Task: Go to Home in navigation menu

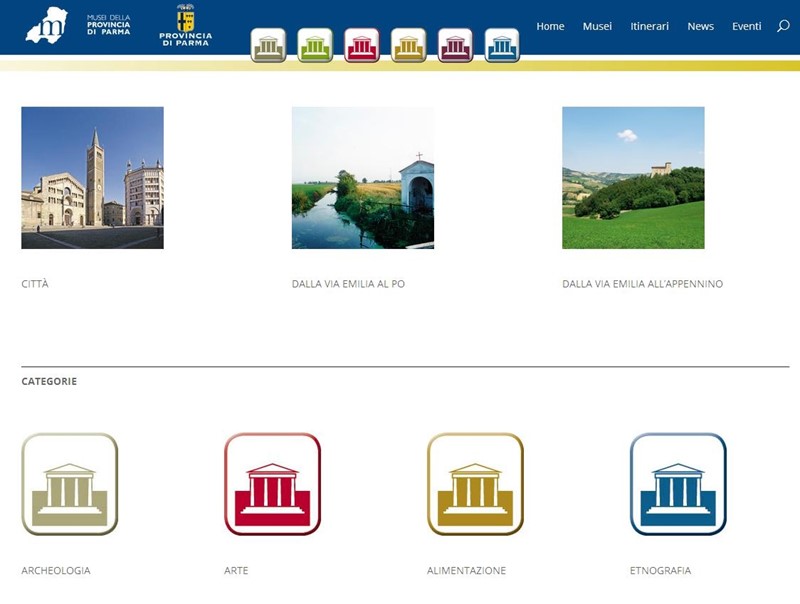Action: [x=550, y=26]
